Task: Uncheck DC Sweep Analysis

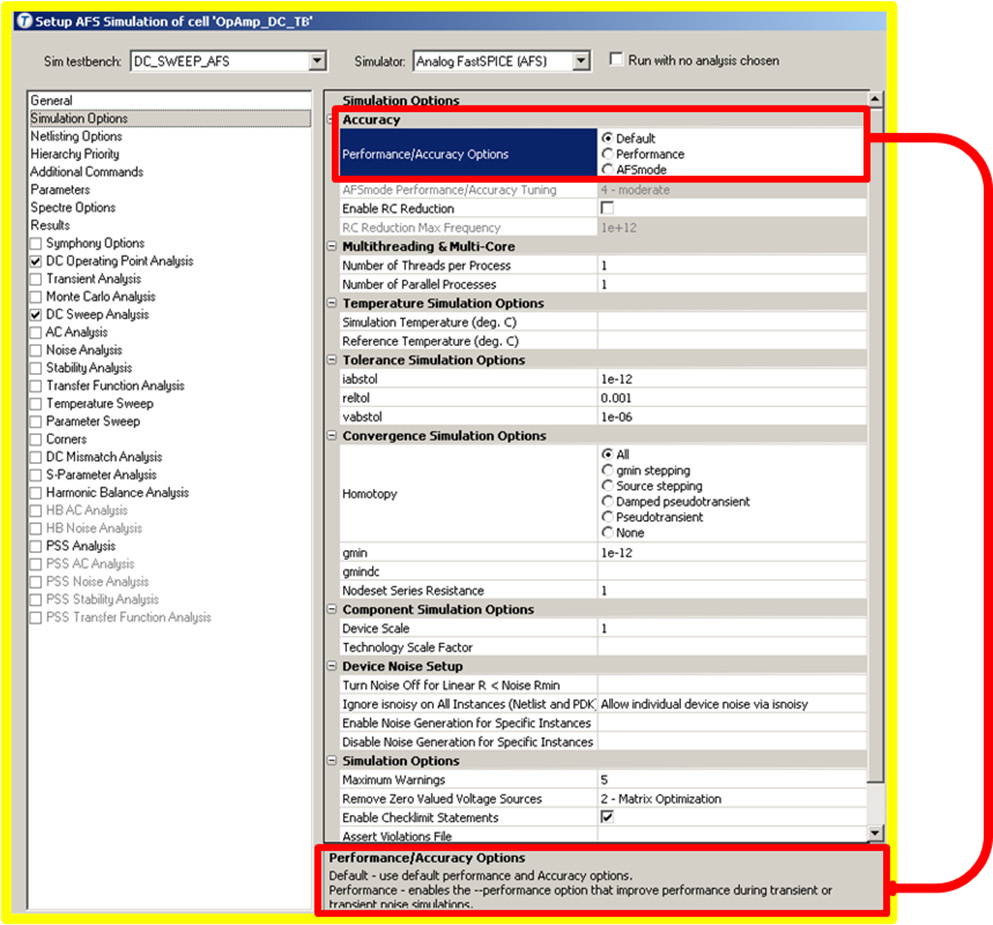Action: (36, 314)
